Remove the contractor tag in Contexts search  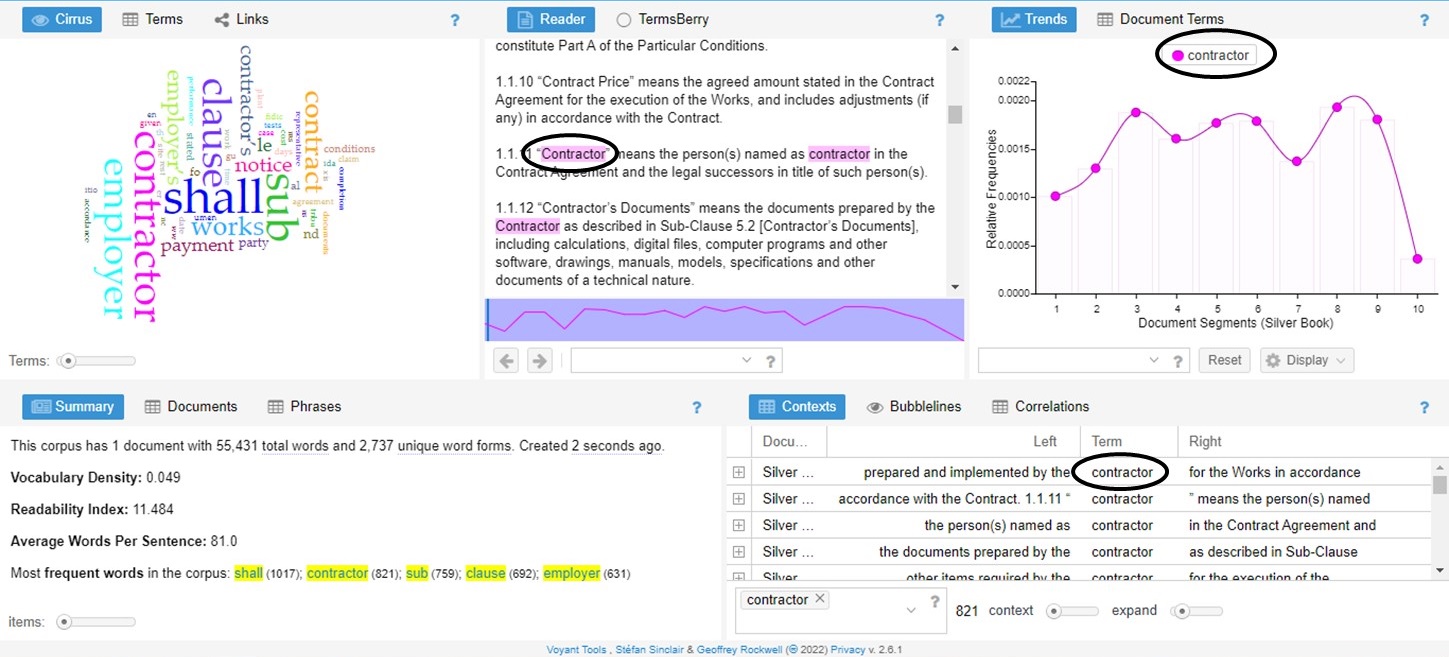[820, 599]
